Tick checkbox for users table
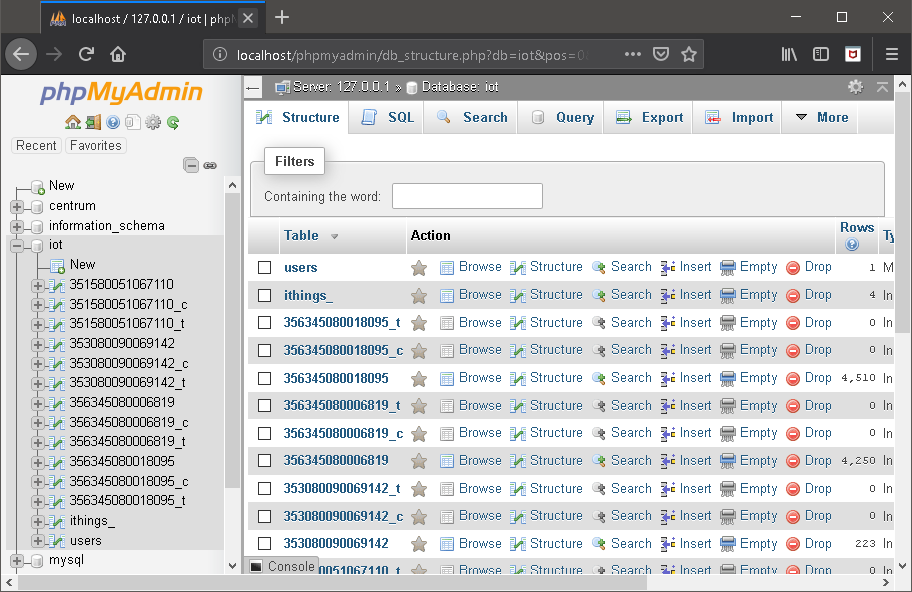This screenshot has height=592, width=912. [x=265, y=268]
